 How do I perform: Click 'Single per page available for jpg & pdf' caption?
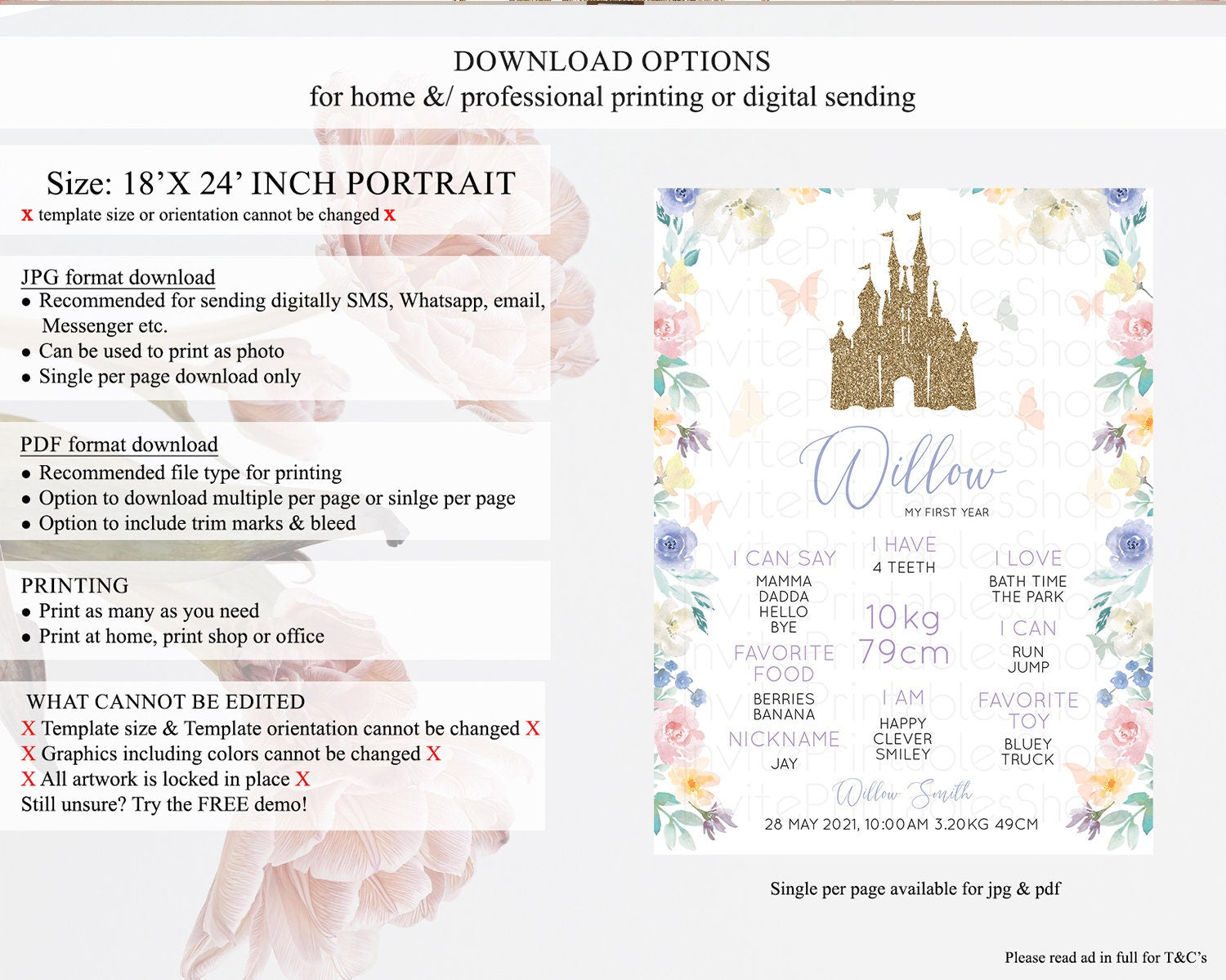[915, 888]
